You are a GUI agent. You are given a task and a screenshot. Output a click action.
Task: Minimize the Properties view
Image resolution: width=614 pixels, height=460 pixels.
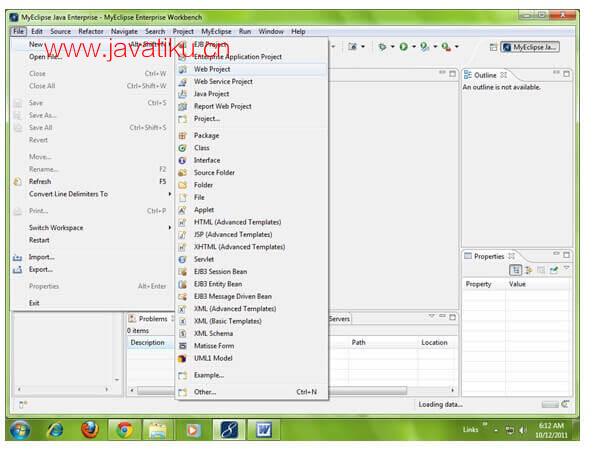pos(556,254)
